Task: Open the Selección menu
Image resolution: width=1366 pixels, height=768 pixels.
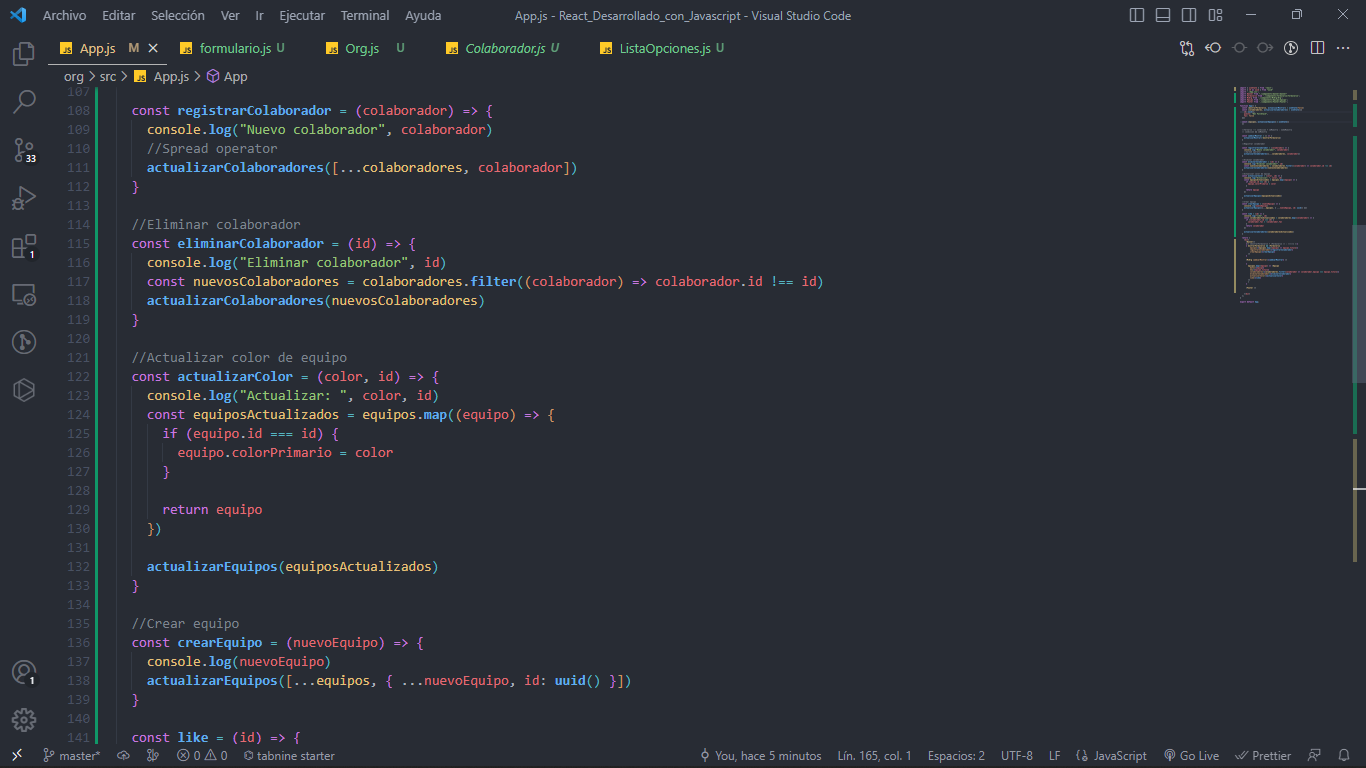Action: (178, 15)
